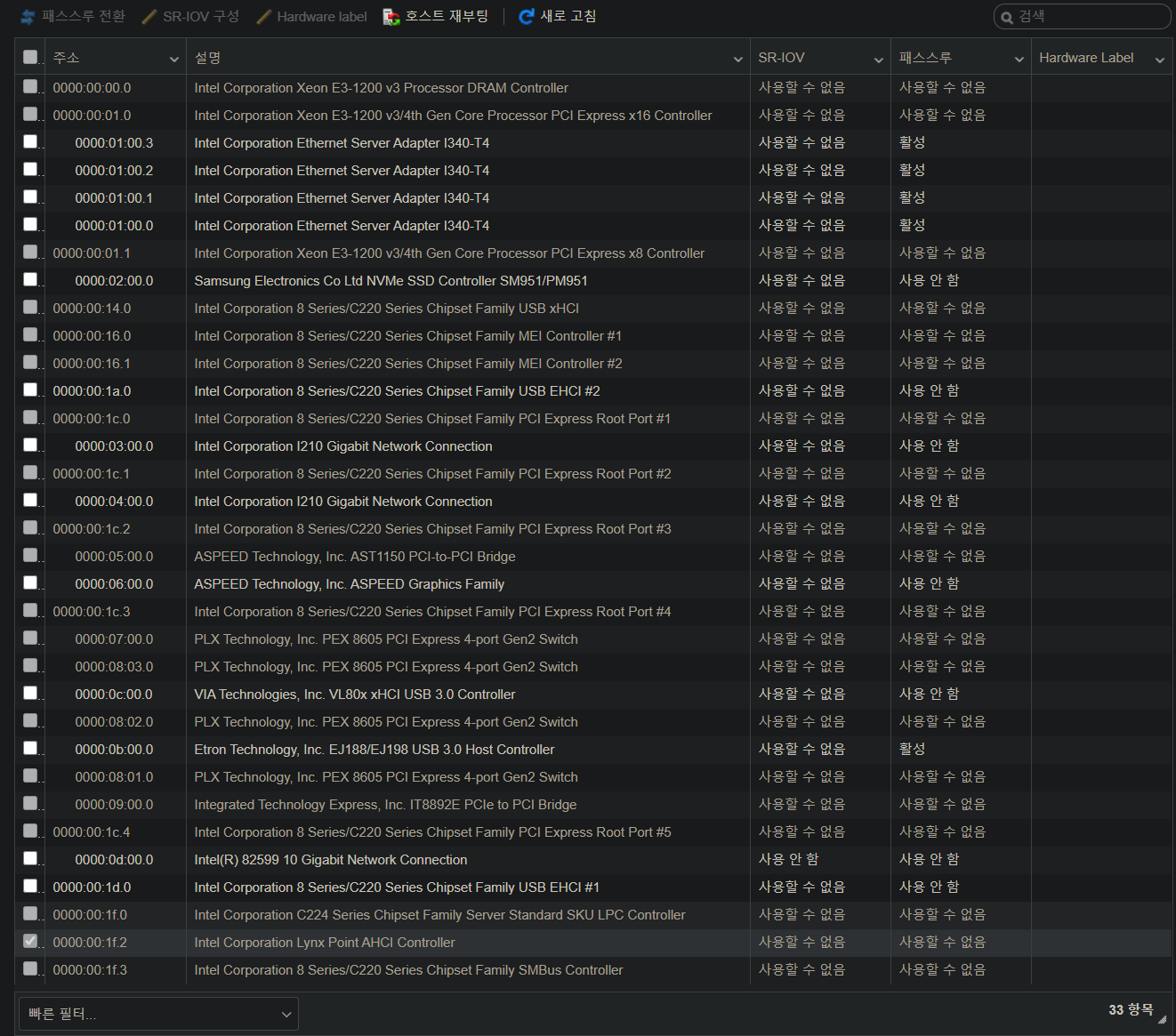
Task: Check the box for 0000:00:1a.0 USB EHCI #2
Action: [x=30, y=390]
